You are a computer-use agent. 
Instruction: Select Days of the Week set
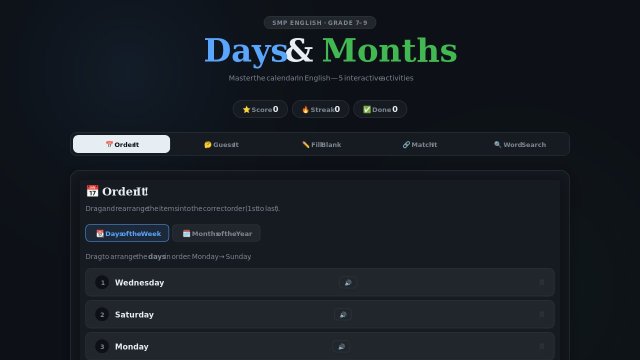(127, 233)
